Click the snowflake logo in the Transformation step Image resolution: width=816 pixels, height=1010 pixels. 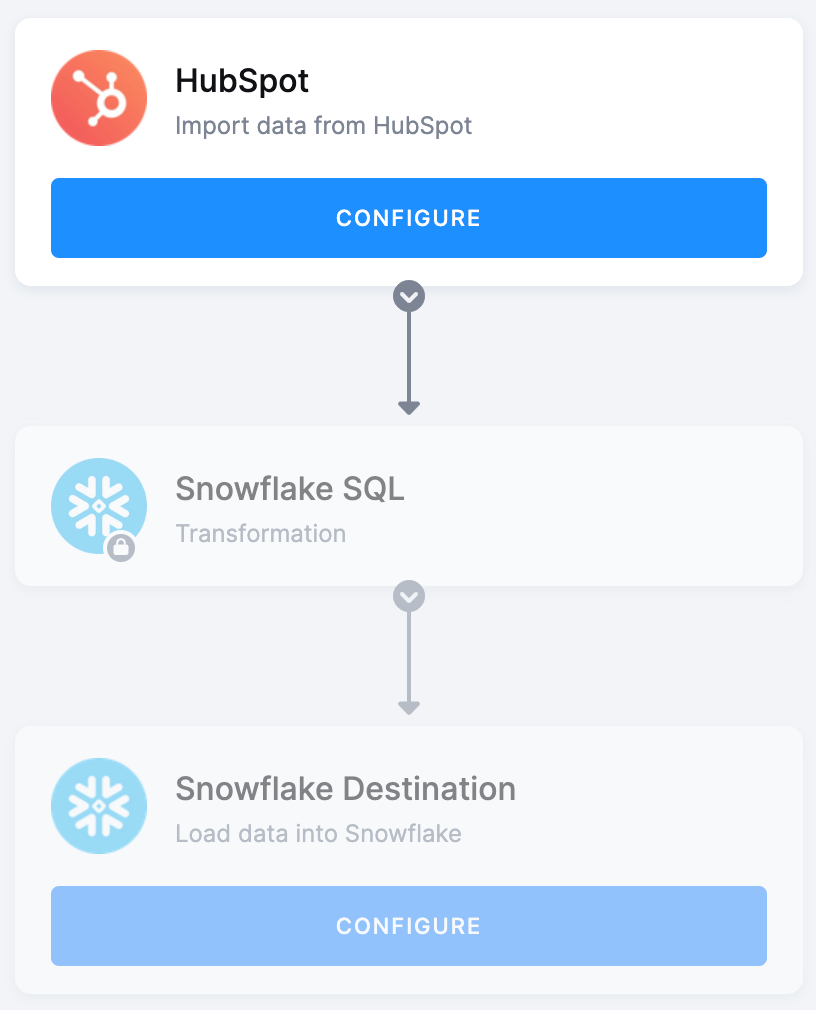[x=98, y=506]
